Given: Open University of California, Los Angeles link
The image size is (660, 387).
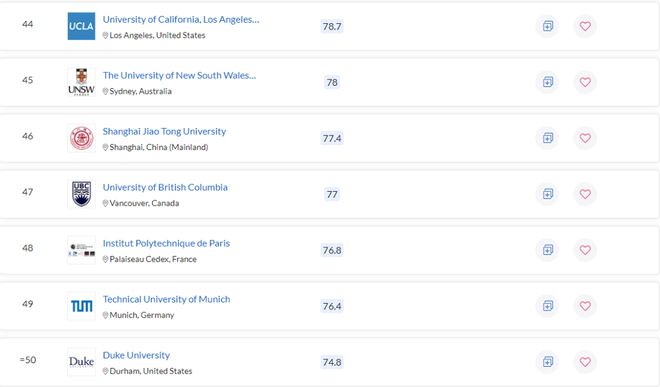Looking at the screenshot, I should click(x=181, y=19).
